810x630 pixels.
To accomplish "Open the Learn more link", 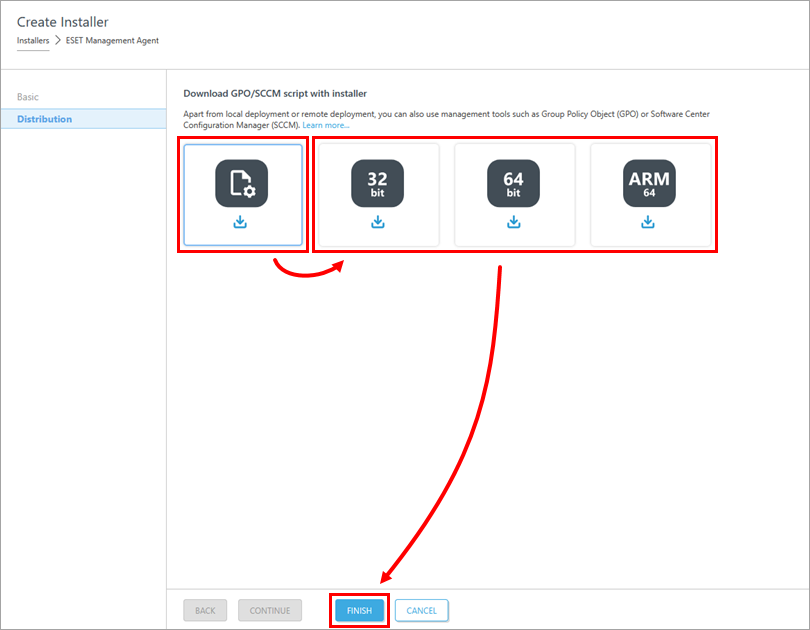I will 326,125.
